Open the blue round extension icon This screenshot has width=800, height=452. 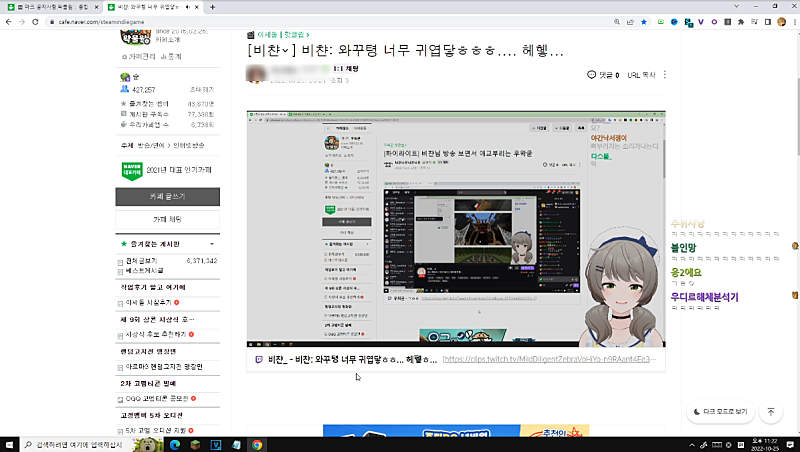coord(674,22)
